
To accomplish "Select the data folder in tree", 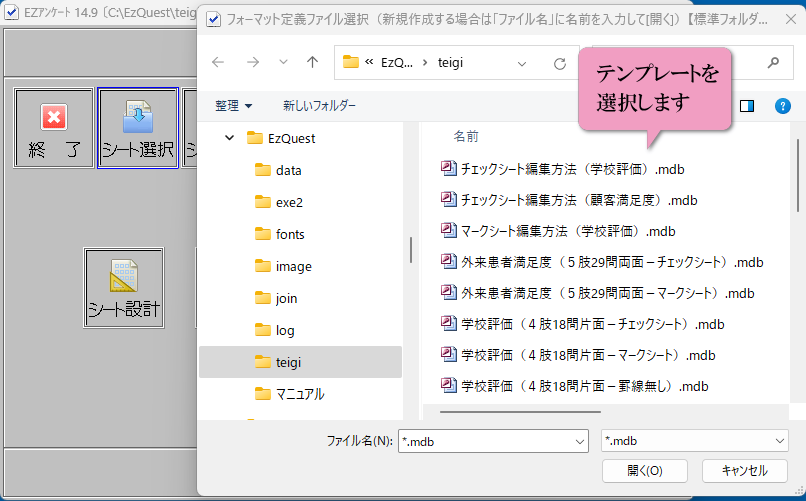I will pyautogui.click(x=278, y=170).
